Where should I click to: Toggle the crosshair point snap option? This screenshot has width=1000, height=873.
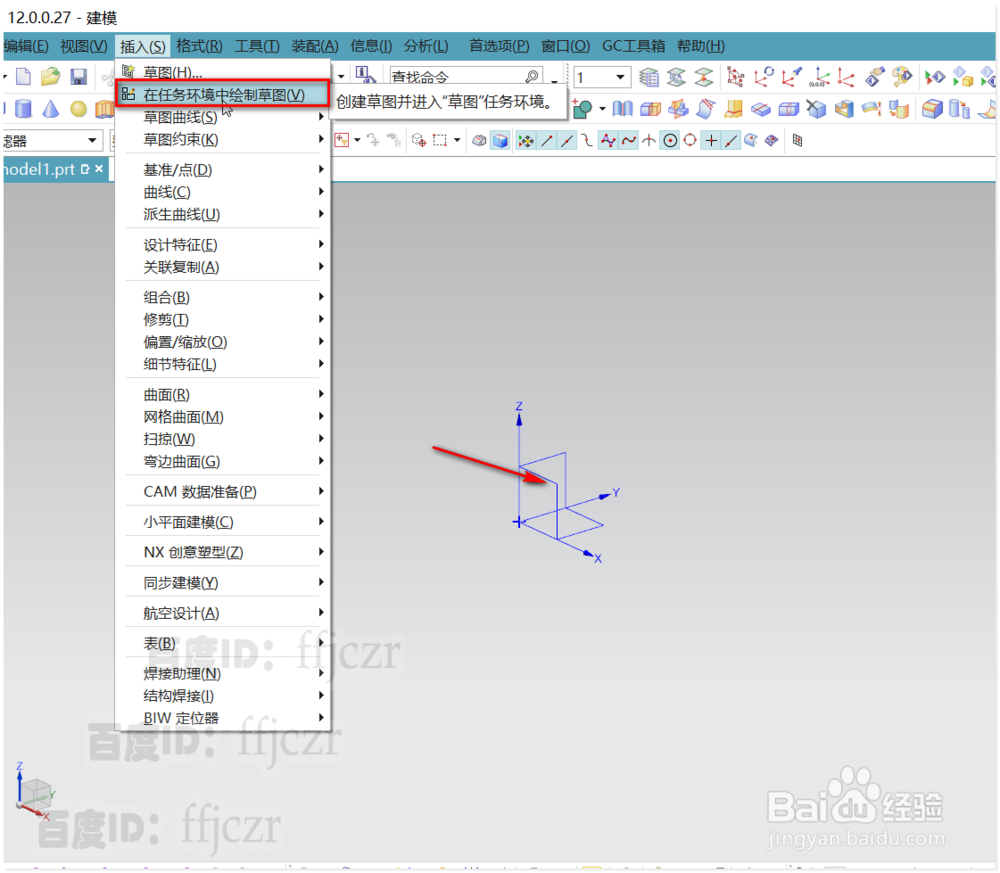coord(712,140)
